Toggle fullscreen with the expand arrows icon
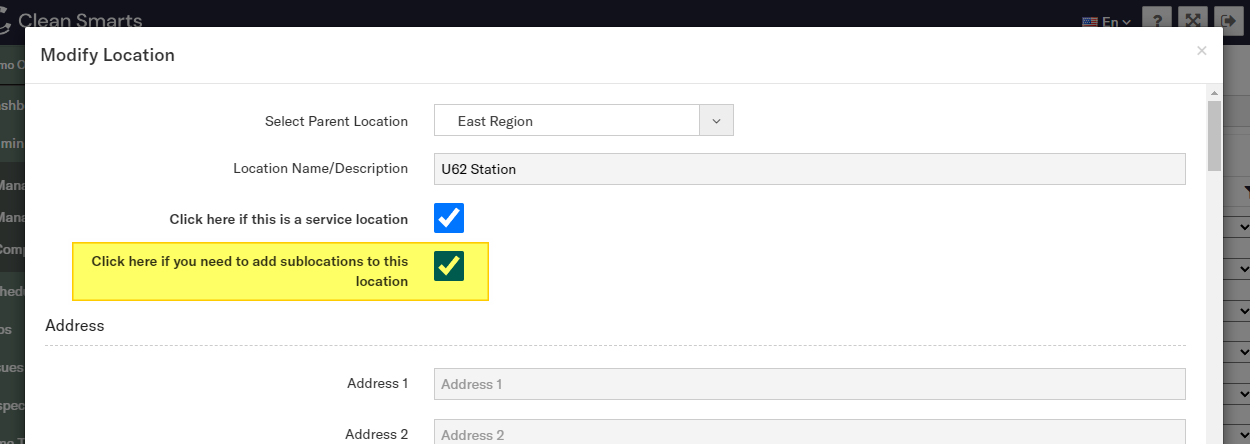The height and width of the screenshot is (444, 1250). tap(1192, 20)
